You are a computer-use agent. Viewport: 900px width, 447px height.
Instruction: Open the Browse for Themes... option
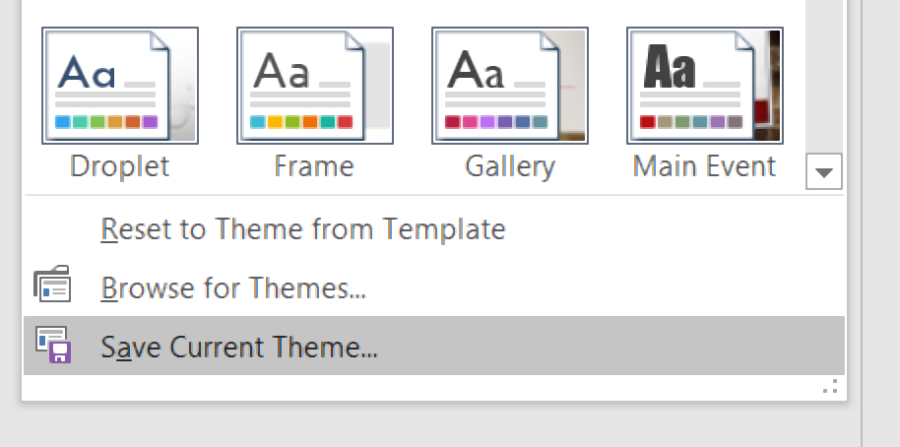point(233,288)
